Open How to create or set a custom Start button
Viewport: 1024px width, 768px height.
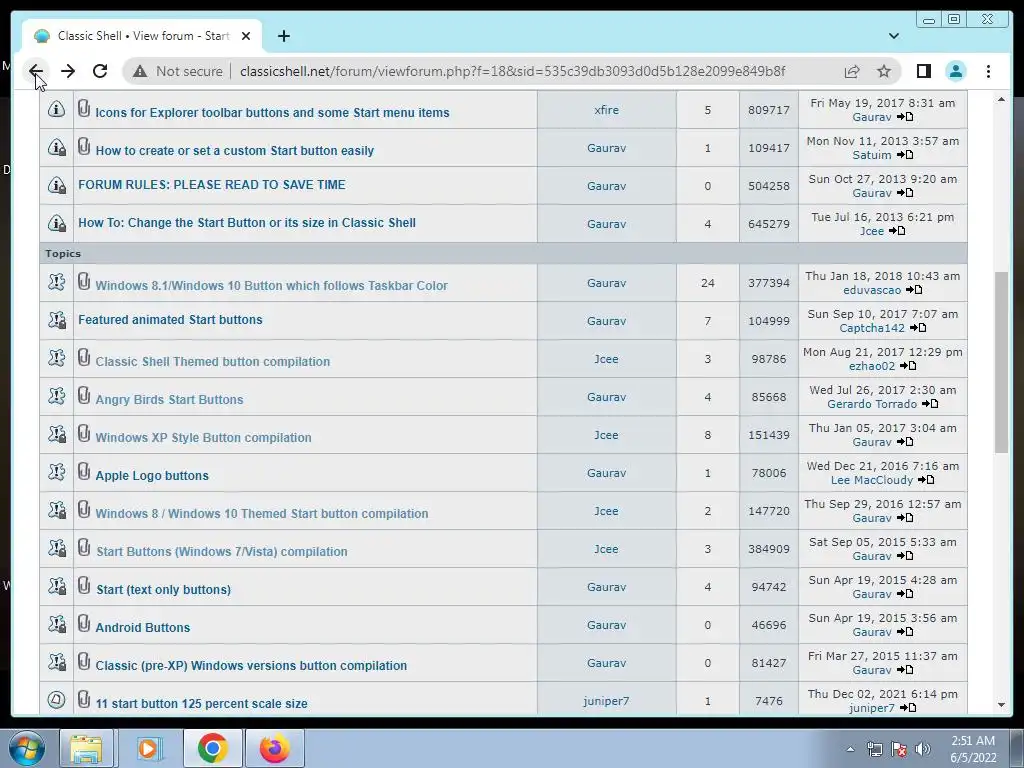[x=234, y=150]
